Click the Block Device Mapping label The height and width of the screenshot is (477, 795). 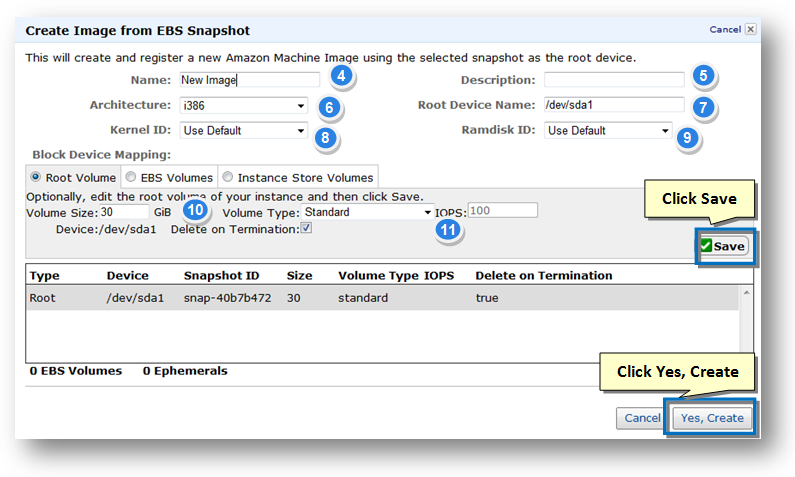(x=101, y=155)
